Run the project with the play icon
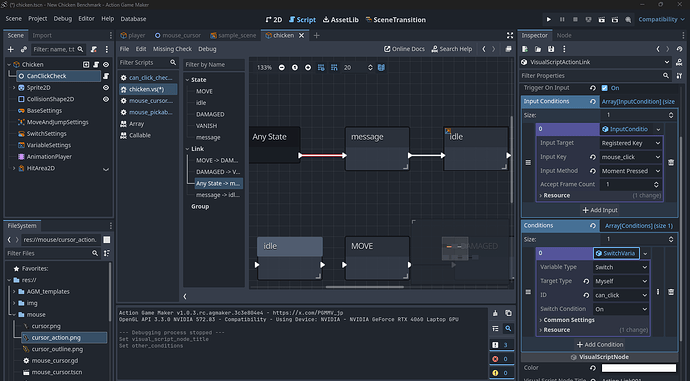 click(x=548, y=19)
